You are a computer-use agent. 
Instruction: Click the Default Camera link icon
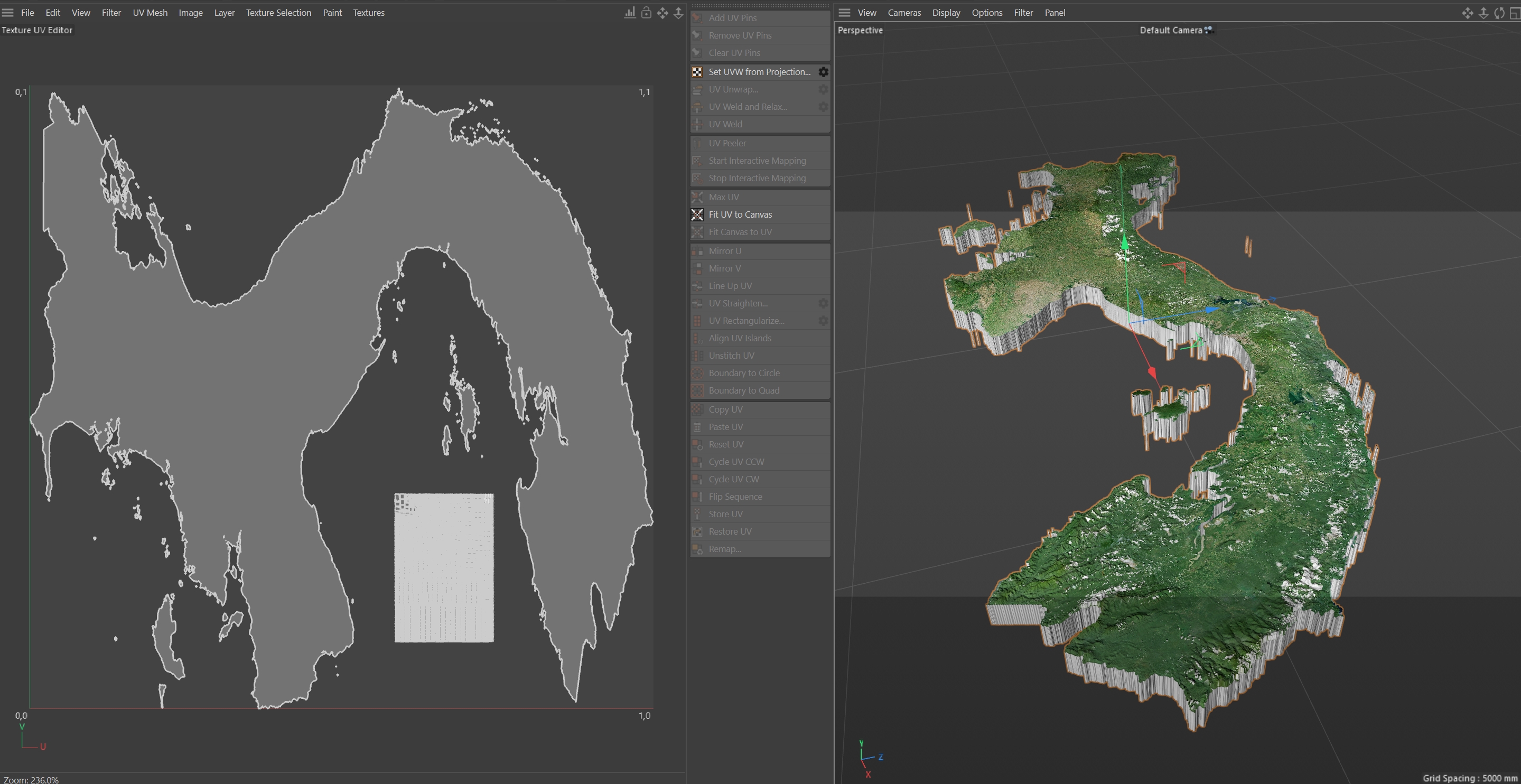click(1209, 30)
